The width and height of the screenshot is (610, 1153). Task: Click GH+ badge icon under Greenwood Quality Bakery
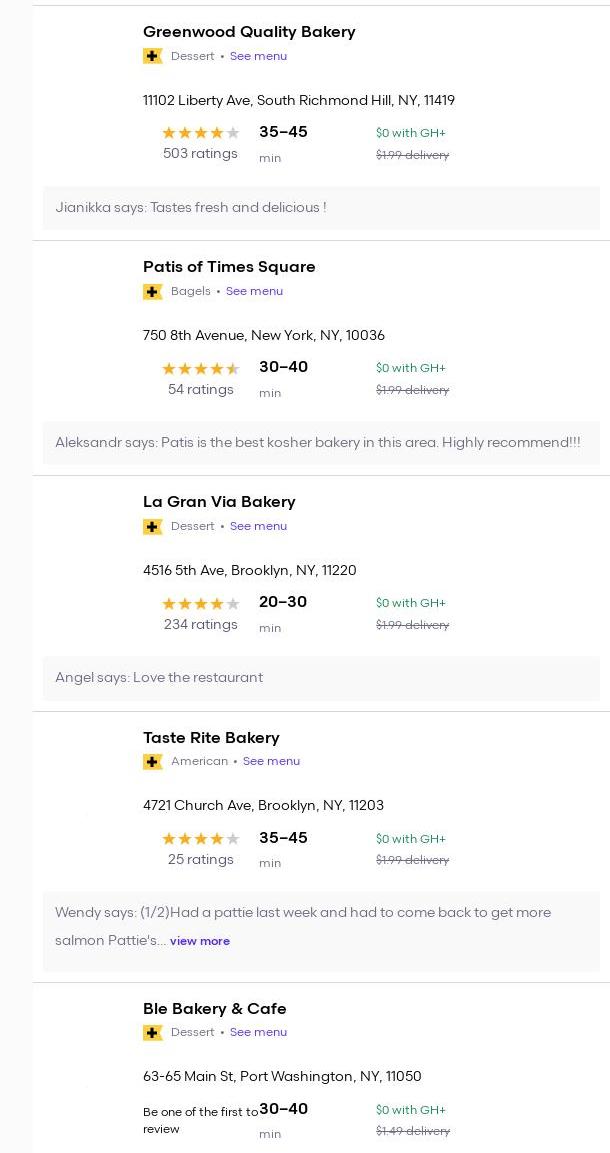(152, 57)
